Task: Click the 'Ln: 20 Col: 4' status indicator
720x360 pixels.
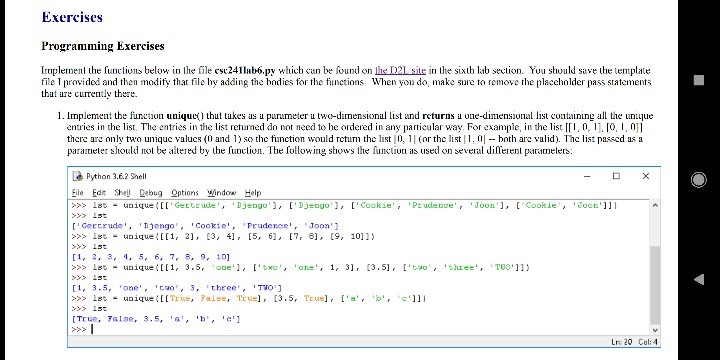Action: coord(634,342)
